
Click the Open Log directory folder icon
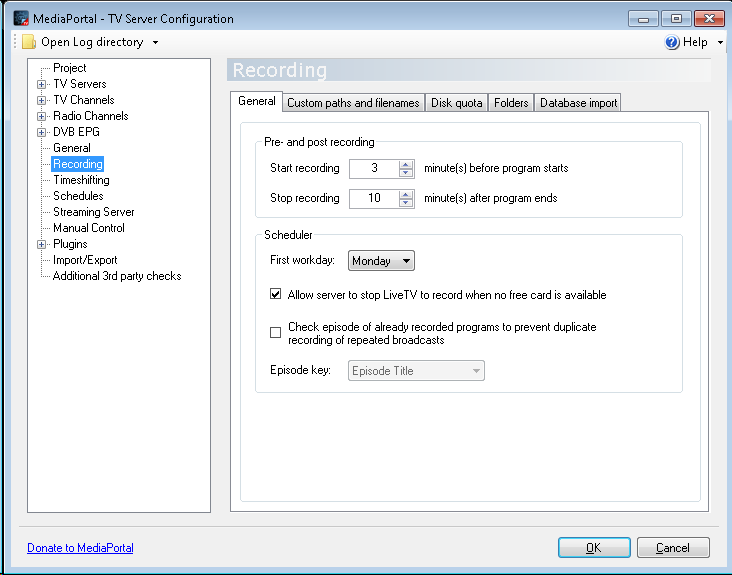pos(29,42)
